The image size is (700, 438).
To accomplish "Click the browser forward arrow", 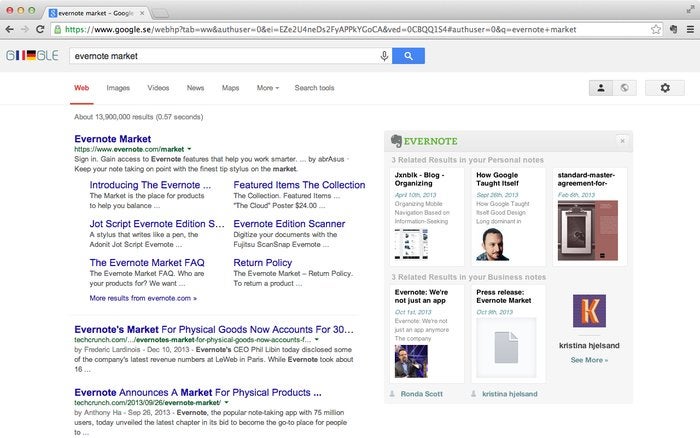I will 25,29.
